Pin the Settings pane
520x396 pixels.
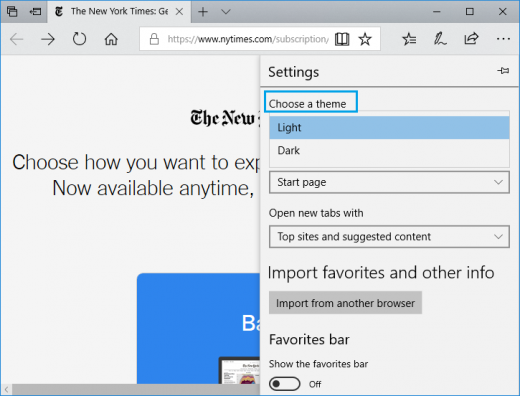click(503, 71)
